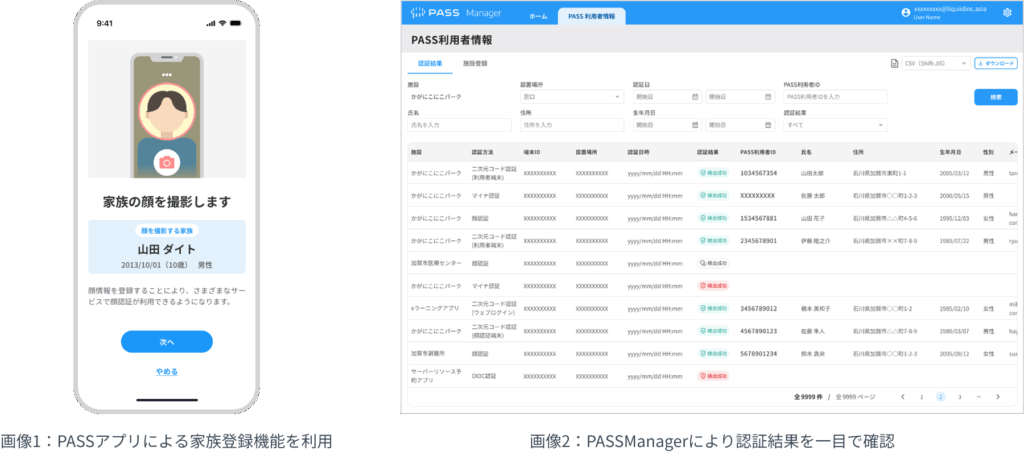Image resolution: width=1024 pixels, height=455 pixels.
Task: Open the CSV (Shift-JIS) format dropdown
Action: tap(936, 63)
